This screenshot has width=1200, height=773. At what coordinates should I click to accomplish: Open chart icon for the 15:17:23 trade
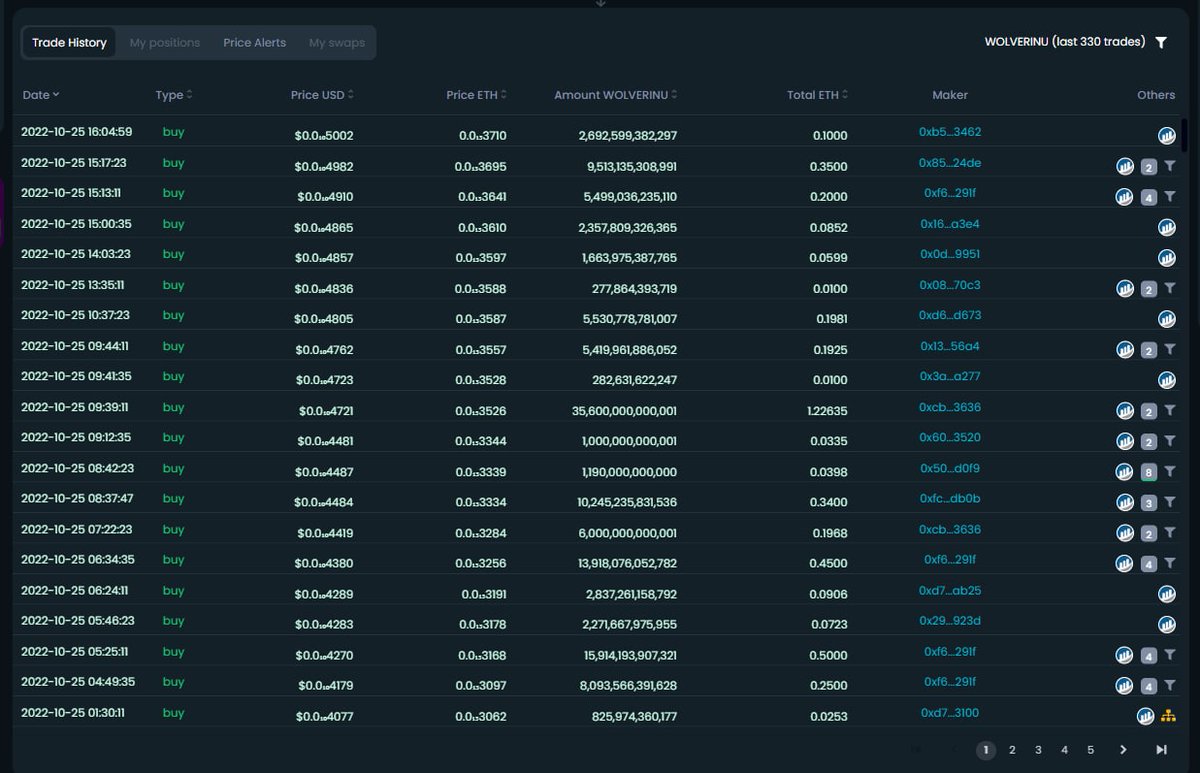click(1125, 166)
